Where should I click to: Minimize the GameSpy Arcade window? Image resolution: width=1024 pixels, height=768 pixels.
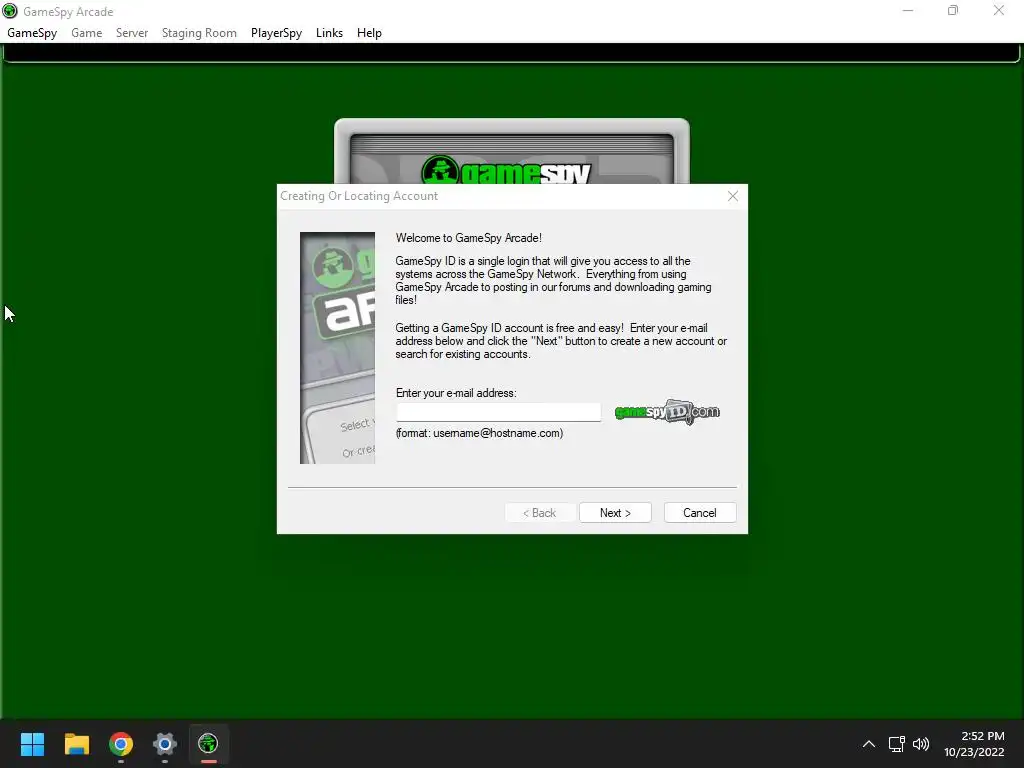(x=908, y=10)
